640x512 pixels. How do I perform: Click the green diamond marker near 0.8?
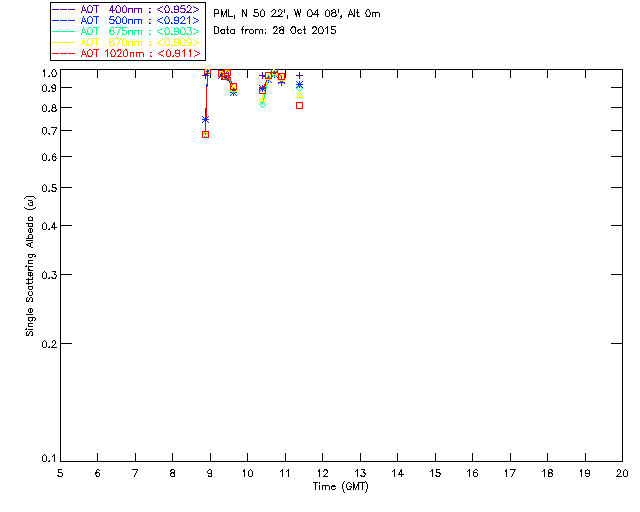pos(262,105)
